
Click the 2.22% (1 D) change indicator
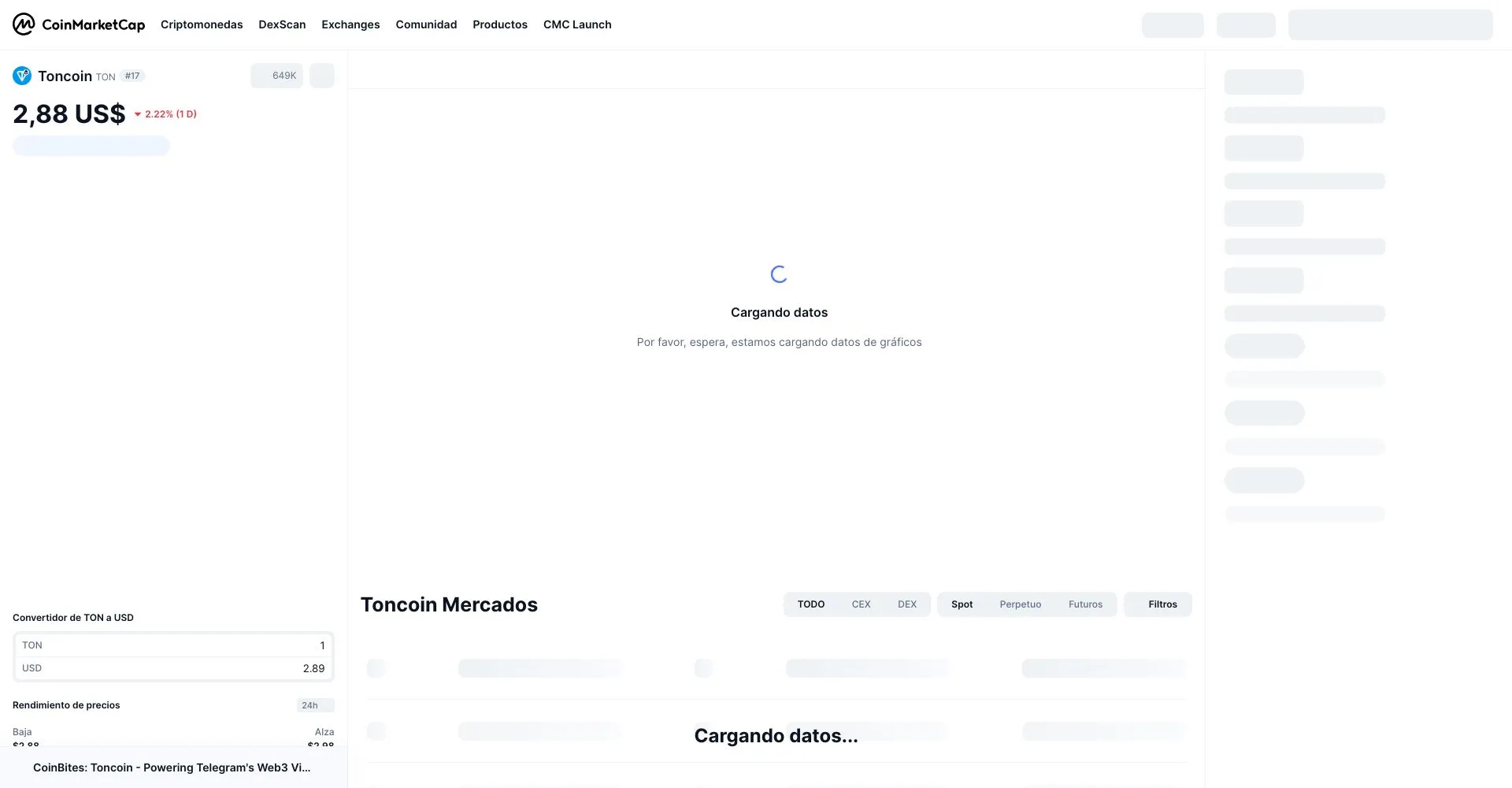click(165, 114)
